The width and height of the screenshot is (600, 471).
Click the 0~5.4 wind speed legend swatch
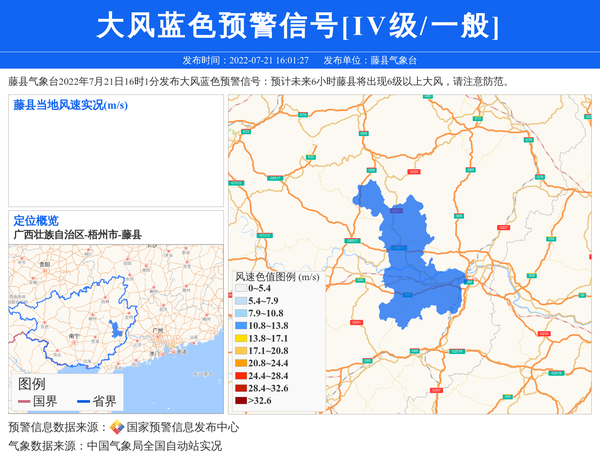241,288
